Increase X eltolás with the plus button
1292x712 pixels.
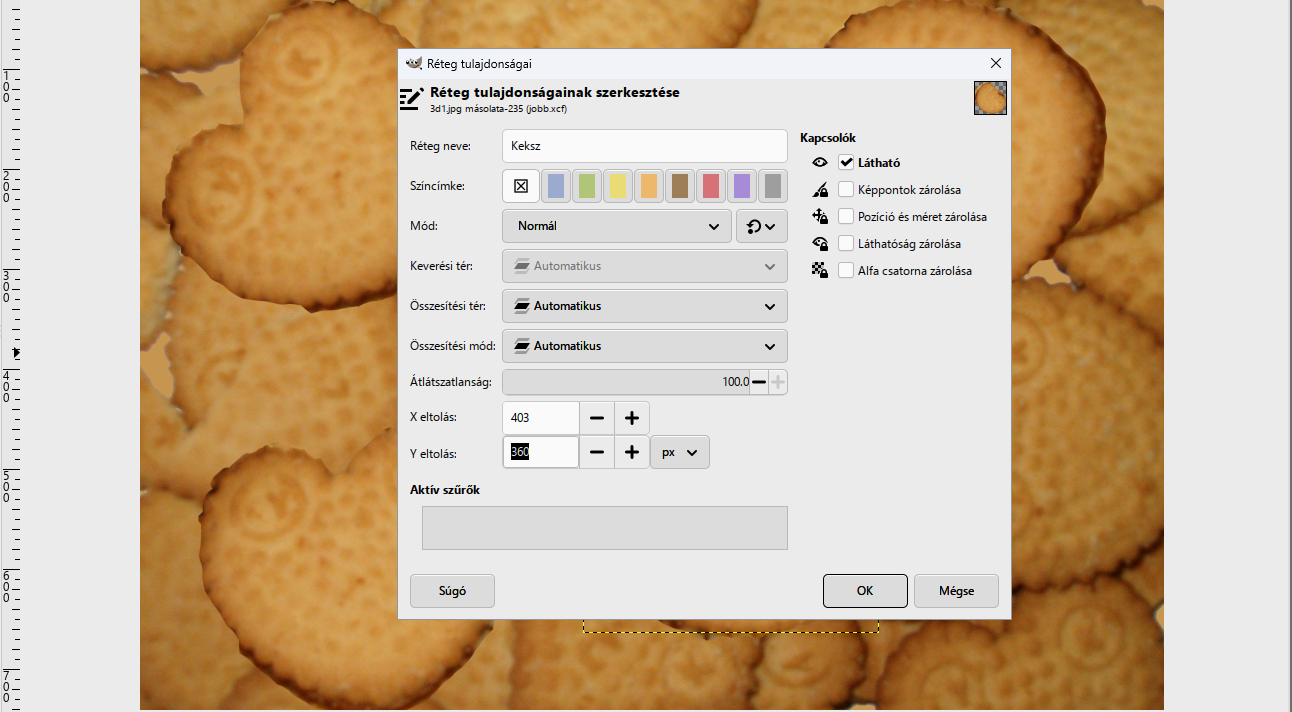point(632,418)
